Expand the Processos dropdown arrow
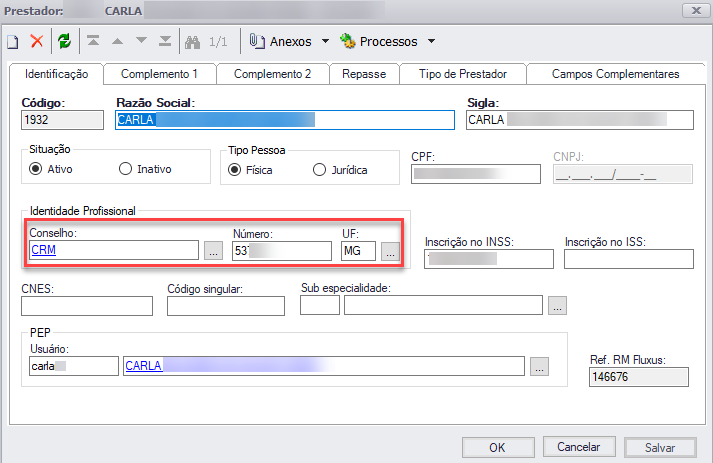The image size is (713, 463). click(x=431, y=41)
